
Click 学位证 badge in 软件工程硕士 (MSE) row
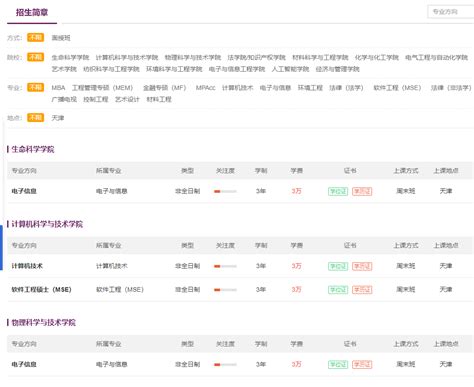pos(338,290)
